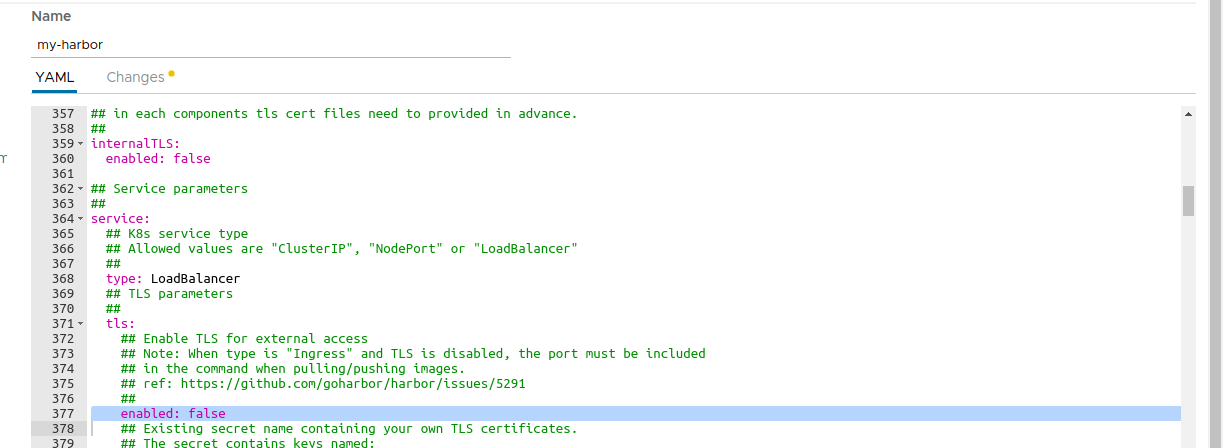
Task: Select line number 378 in the gutter
Action: pyautogui.click(x=62, y=429)
